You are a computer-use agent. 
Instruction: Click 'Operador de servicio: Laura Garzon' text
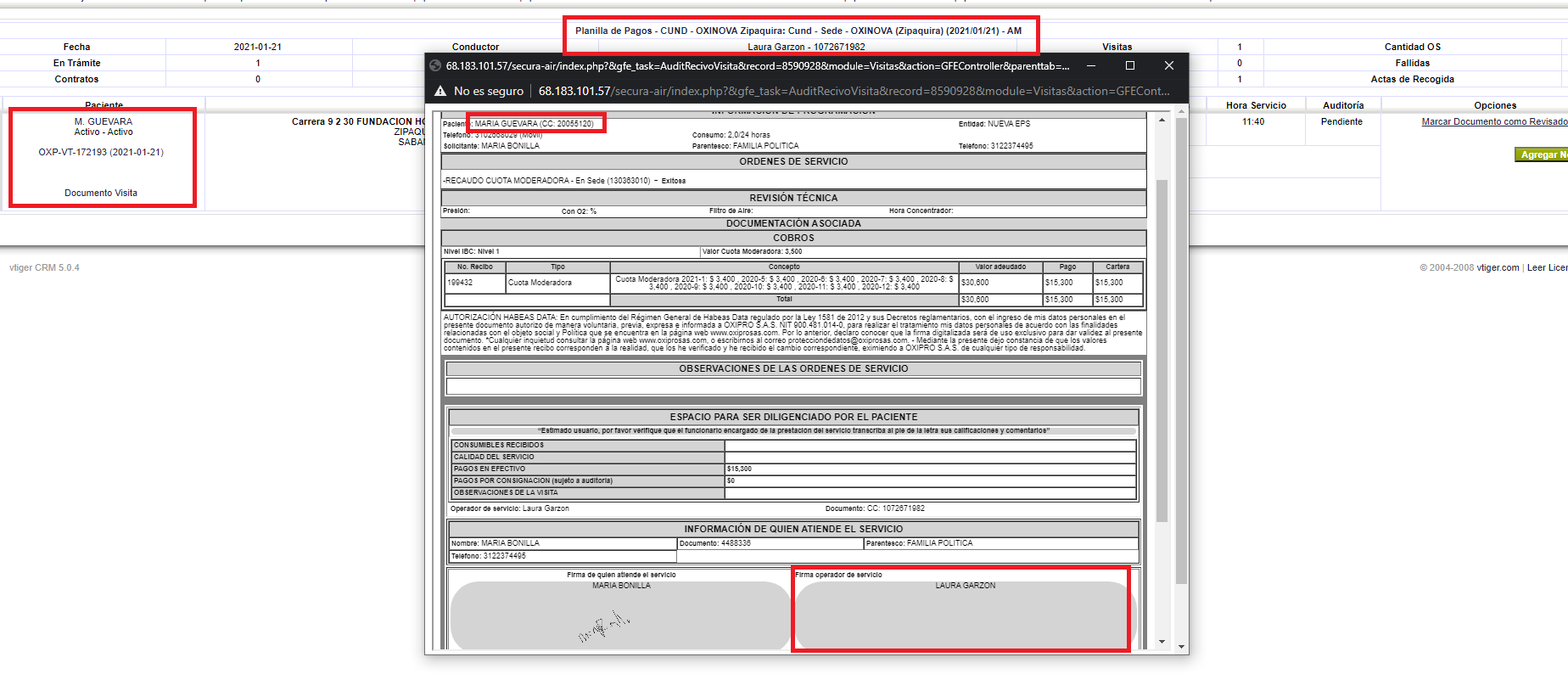tap(510, 508)
